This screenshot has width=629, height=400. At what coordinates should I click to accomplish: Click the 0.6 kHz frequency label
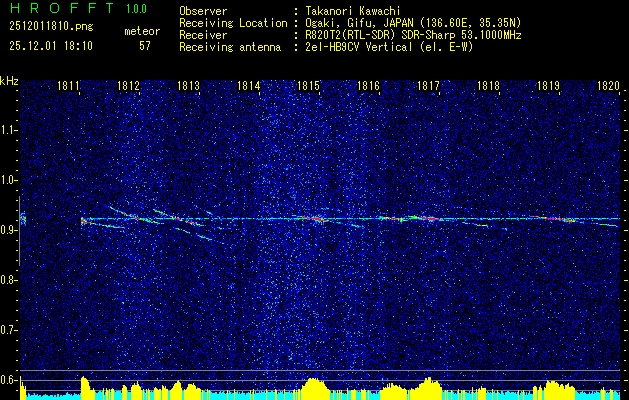[x=9, y=380]
